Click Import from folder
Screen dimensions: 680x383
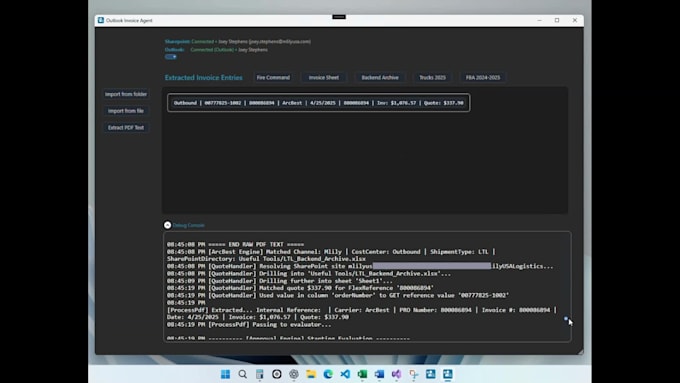126,94
